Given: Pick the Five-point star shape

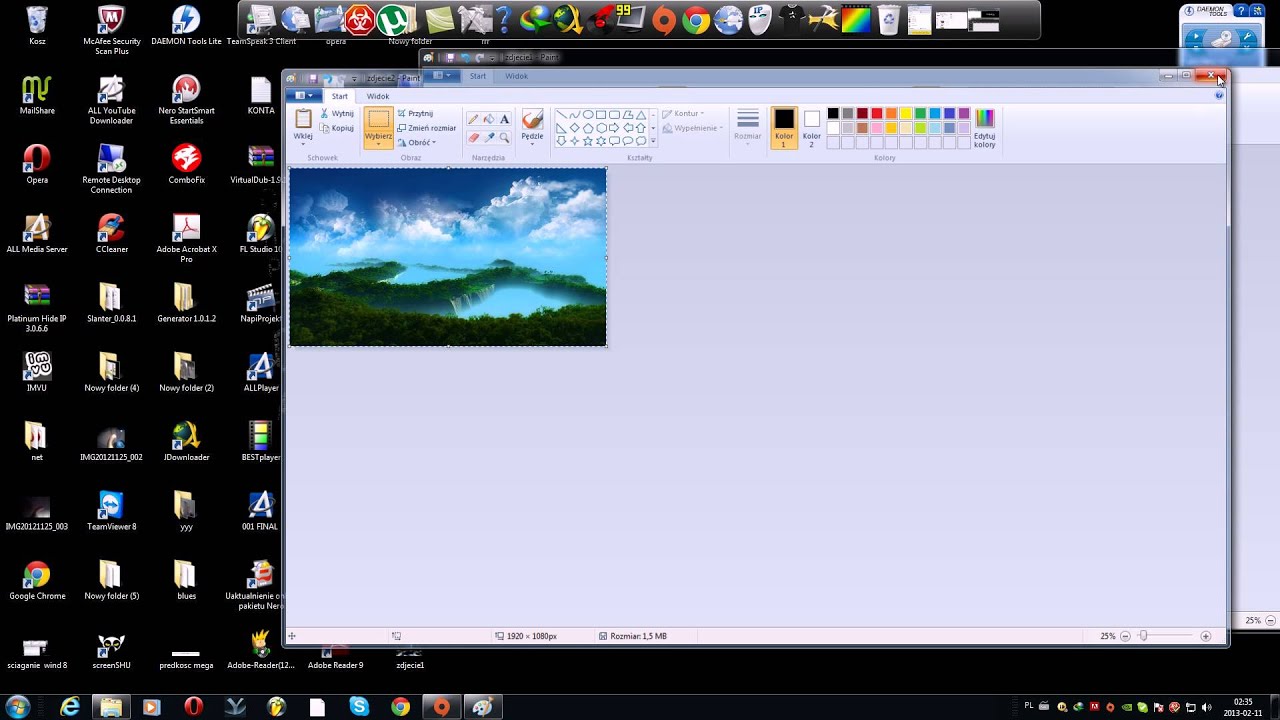Looking at the screenshot, I should (x=587, y=141).
